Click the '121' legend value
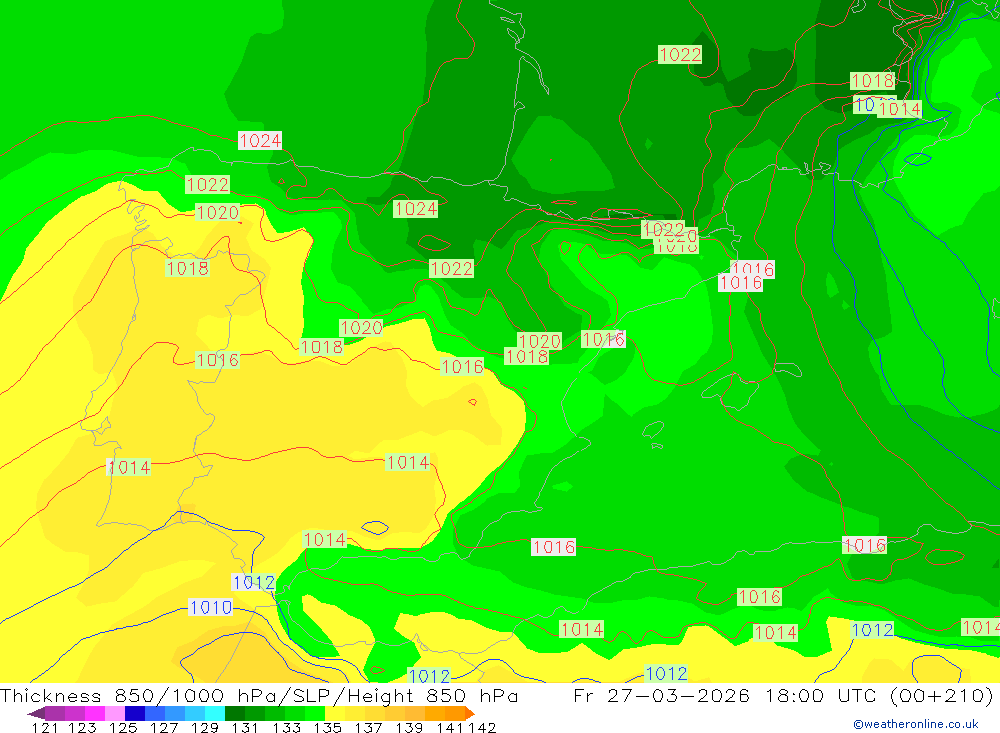This screenshot has width=1000, height=733. coord(45,727)
